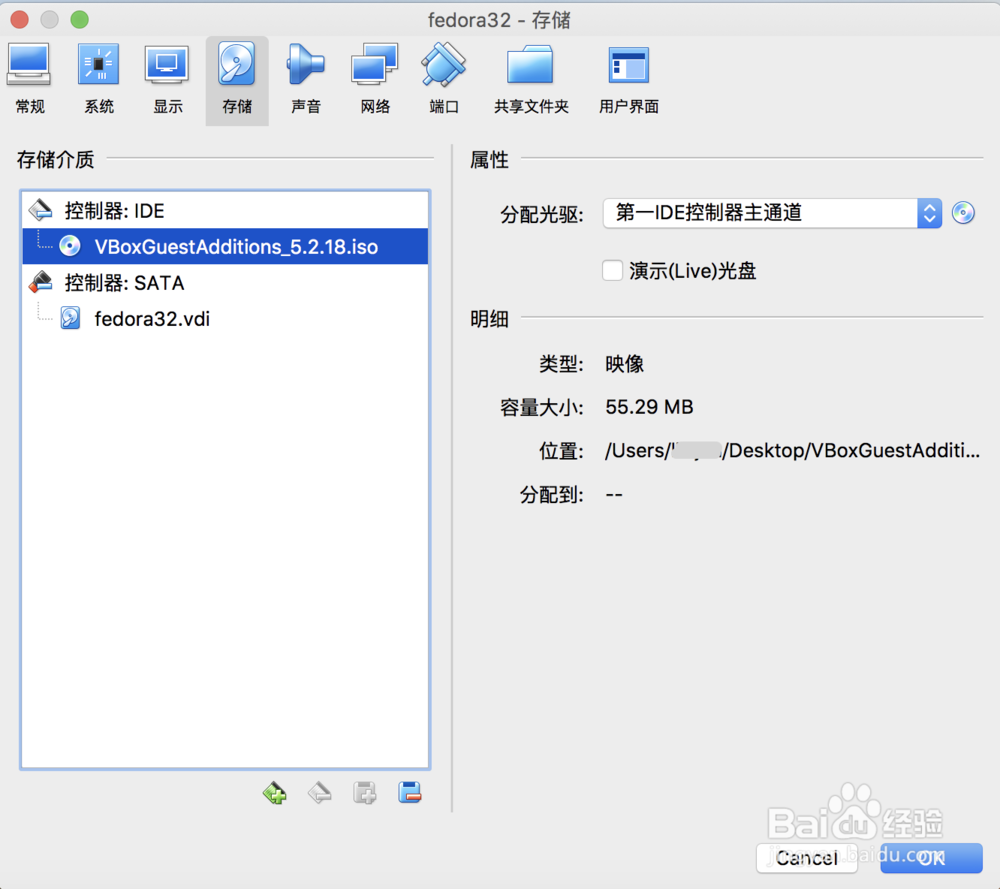
Task: Click the OK button
Action: (932, 858)
